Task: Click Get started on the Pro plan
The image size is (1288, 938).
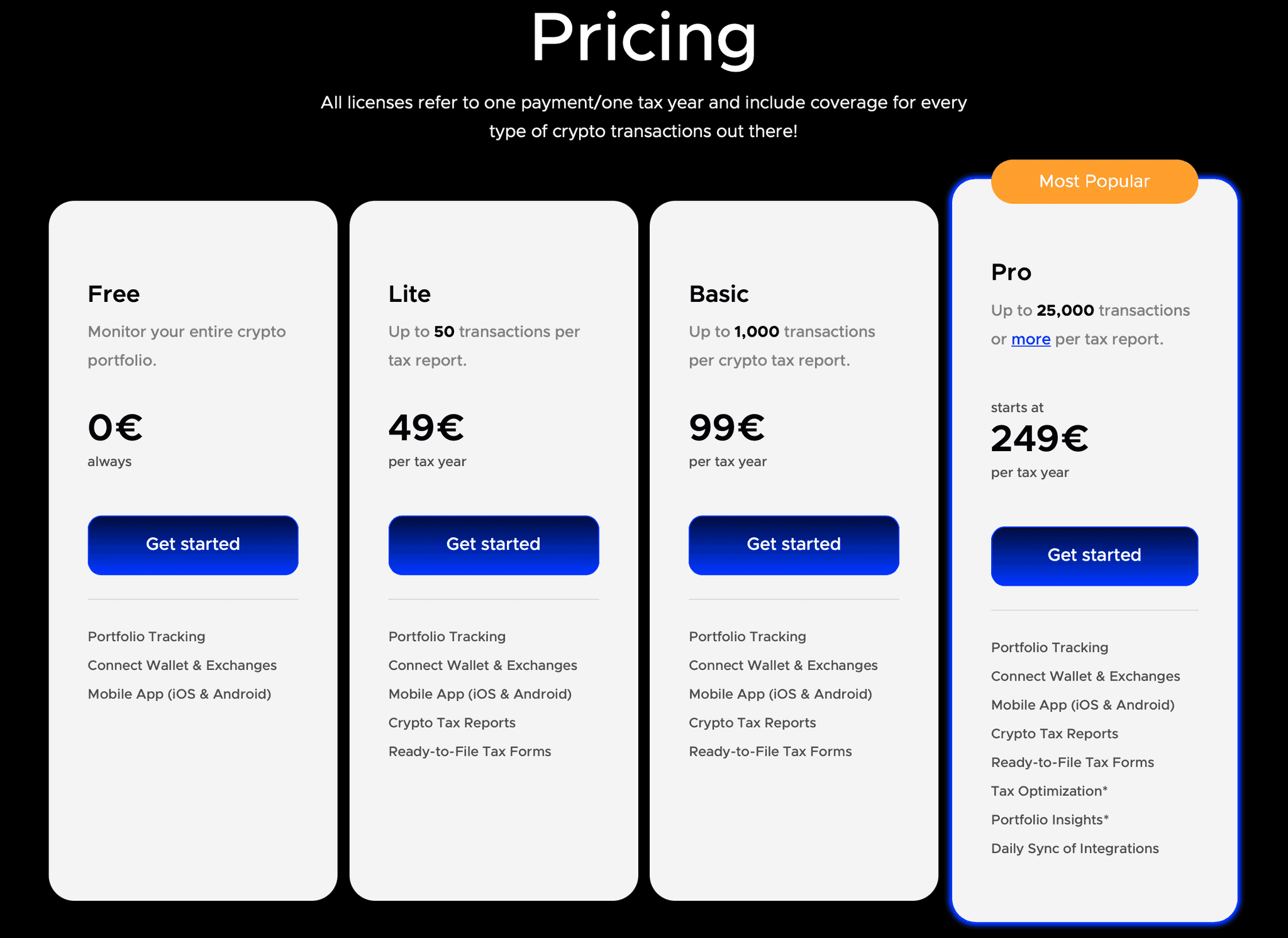Action: (x=1094, y=556)
